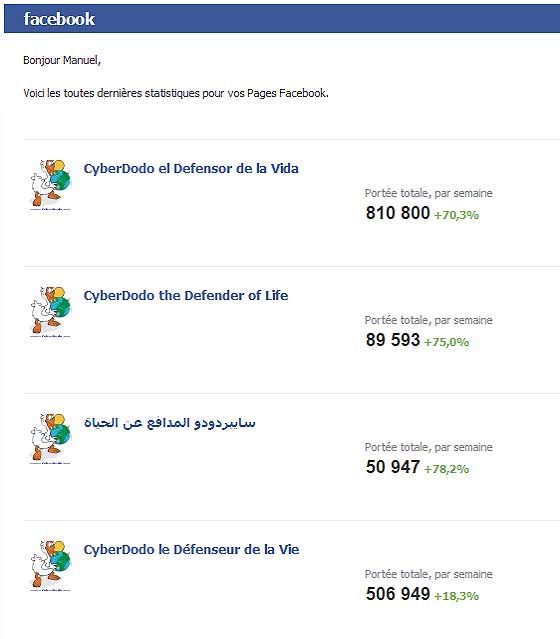
Task: Click Portée totale label under Spanish page
Action: tap(428, 193)
